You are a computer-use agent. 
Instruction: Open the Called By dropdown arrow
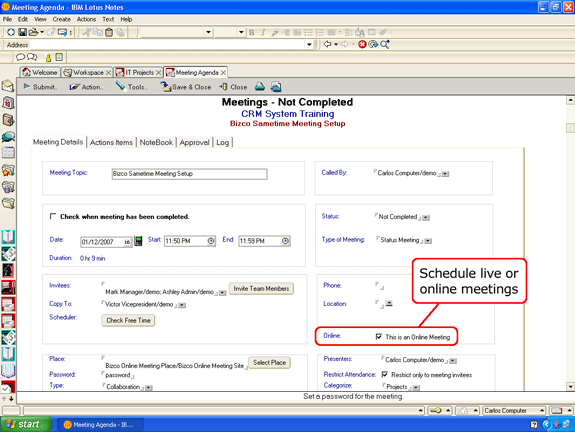pos(445,174)
